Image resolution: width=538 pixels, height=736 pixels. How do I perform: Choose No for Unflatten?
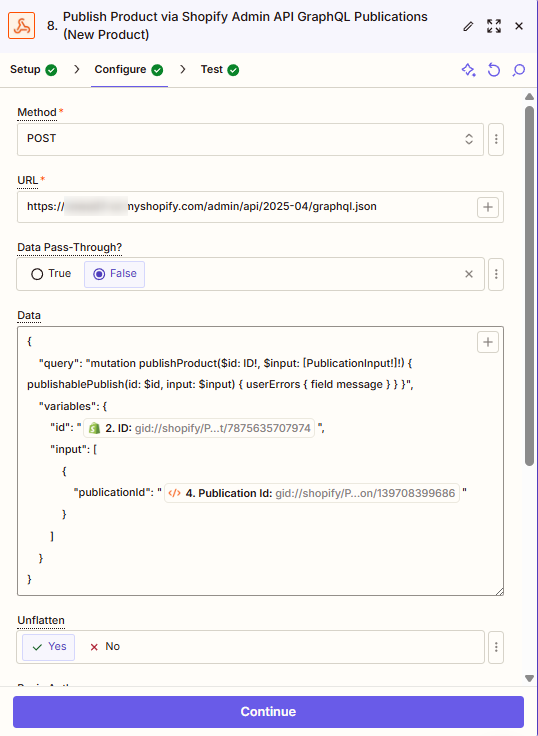105,647
